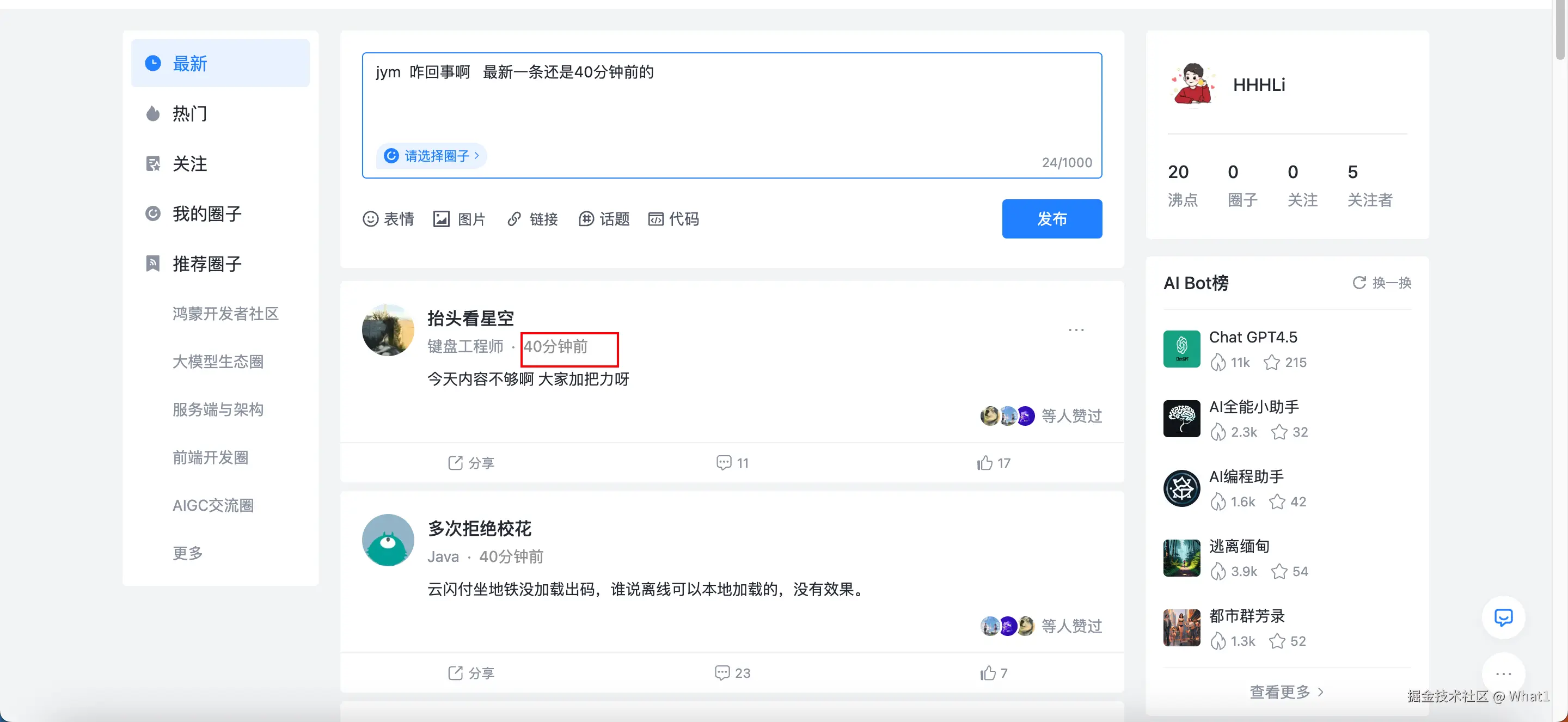Add a code block with the 代码 icon

(674, 219)
